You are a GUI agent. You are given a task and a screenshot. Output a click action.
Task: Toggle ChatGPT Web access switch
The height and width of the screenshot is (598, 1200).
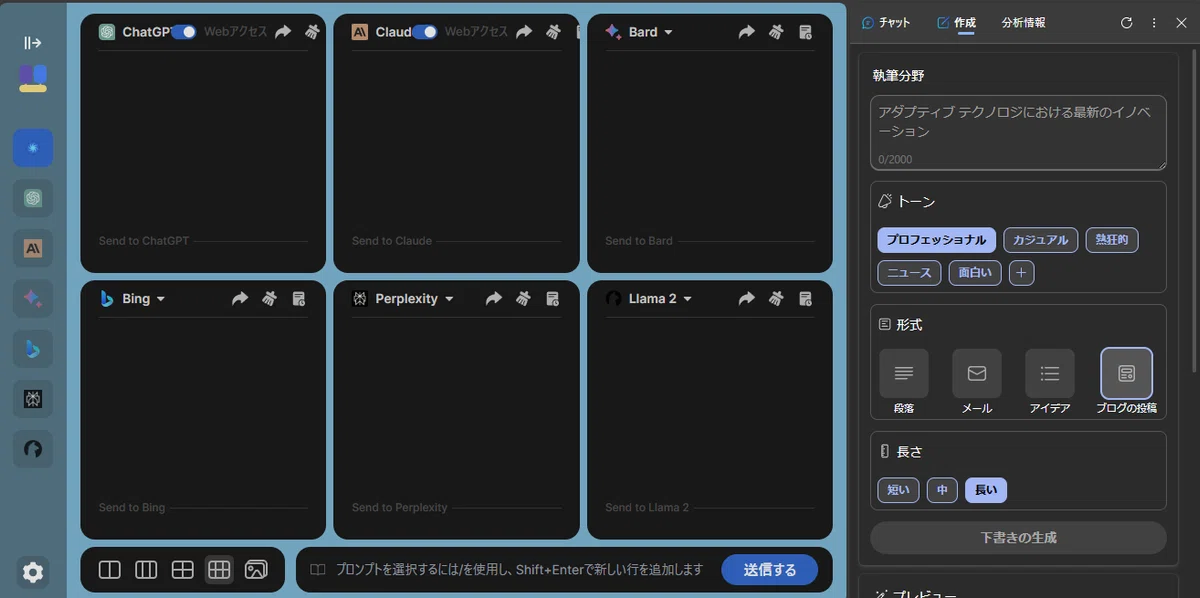(184, 32)
